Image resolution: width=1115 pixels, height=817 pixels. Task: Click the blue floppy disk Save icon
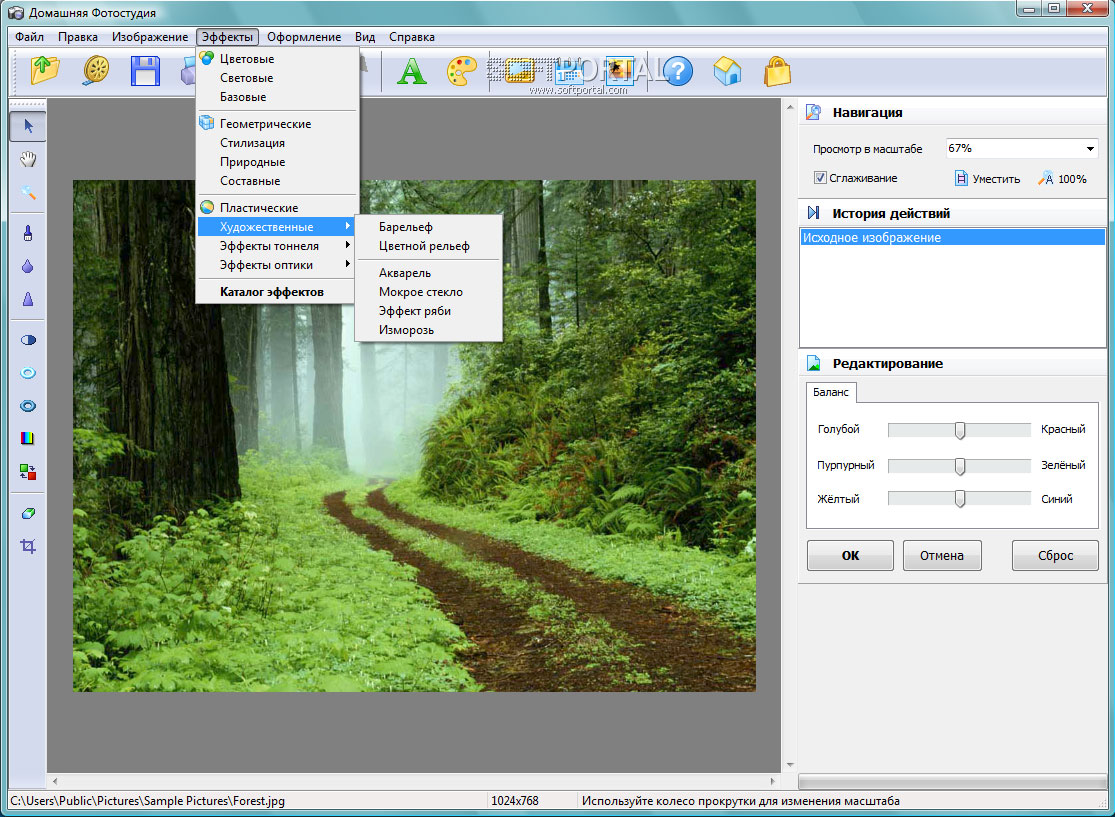coord(146,71)
